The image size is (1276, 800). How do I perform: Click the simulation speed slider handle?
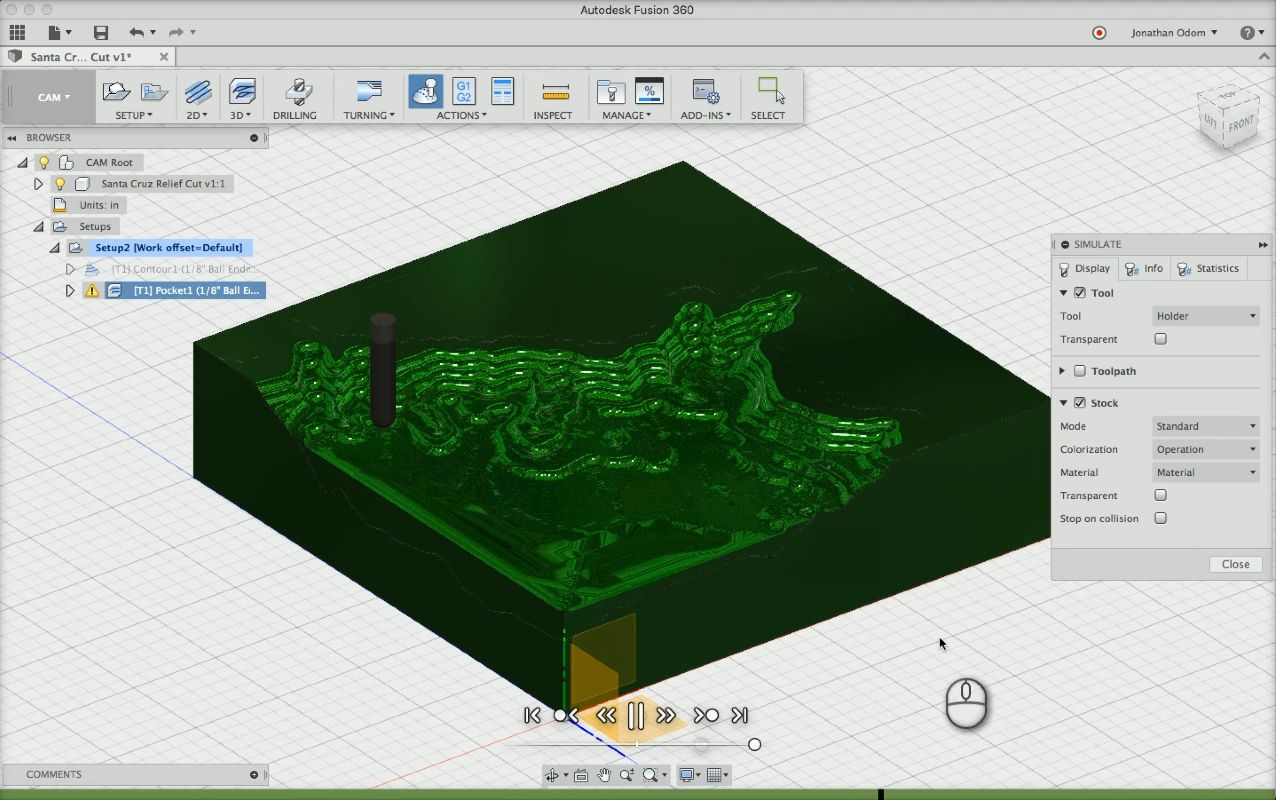(x=754, y=744)
